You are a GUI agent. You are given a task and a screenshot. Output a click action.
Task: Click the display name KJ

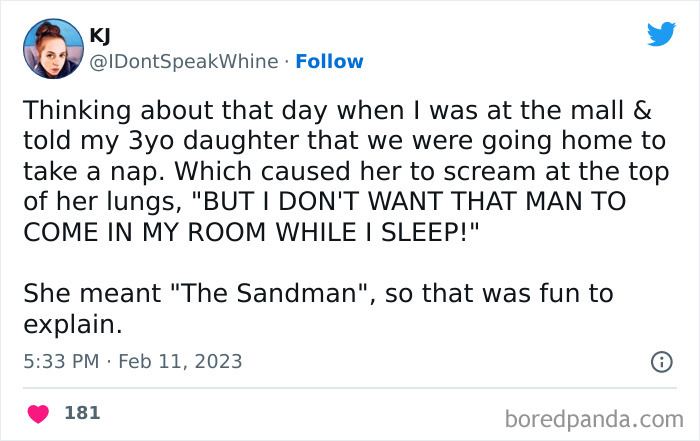coord(100,35)
